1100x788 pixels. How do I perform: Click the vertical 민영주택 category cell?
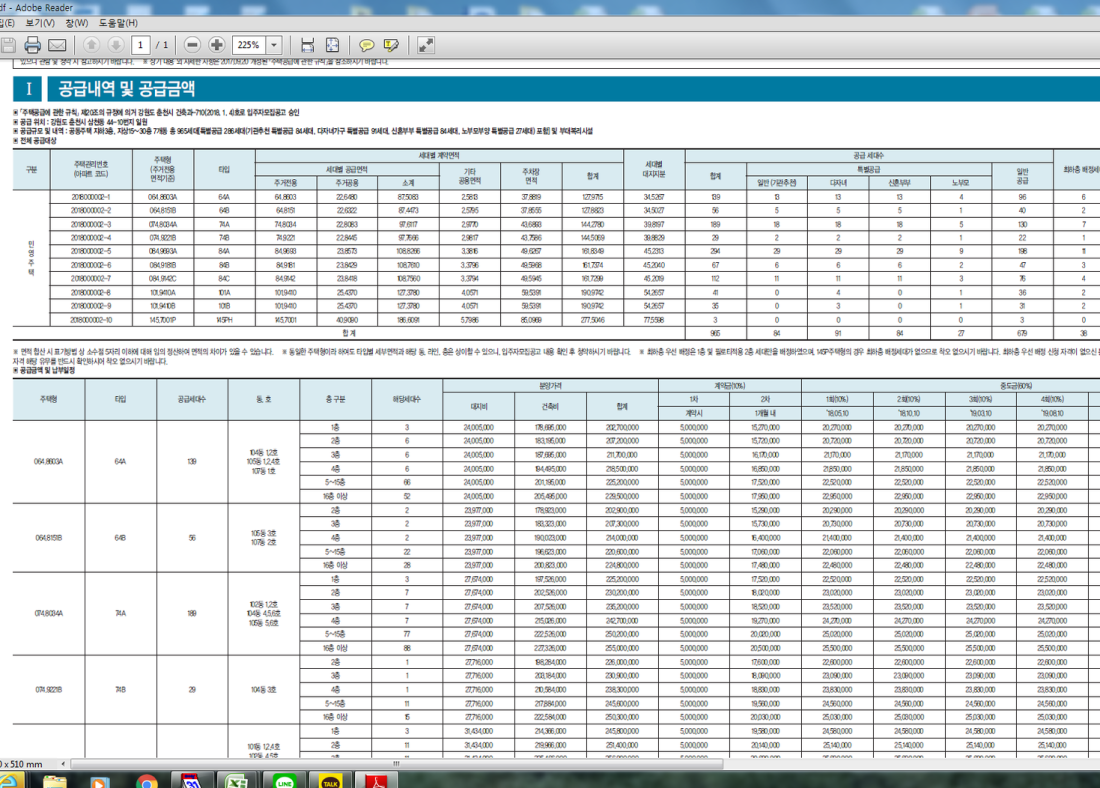click(32, 258)
